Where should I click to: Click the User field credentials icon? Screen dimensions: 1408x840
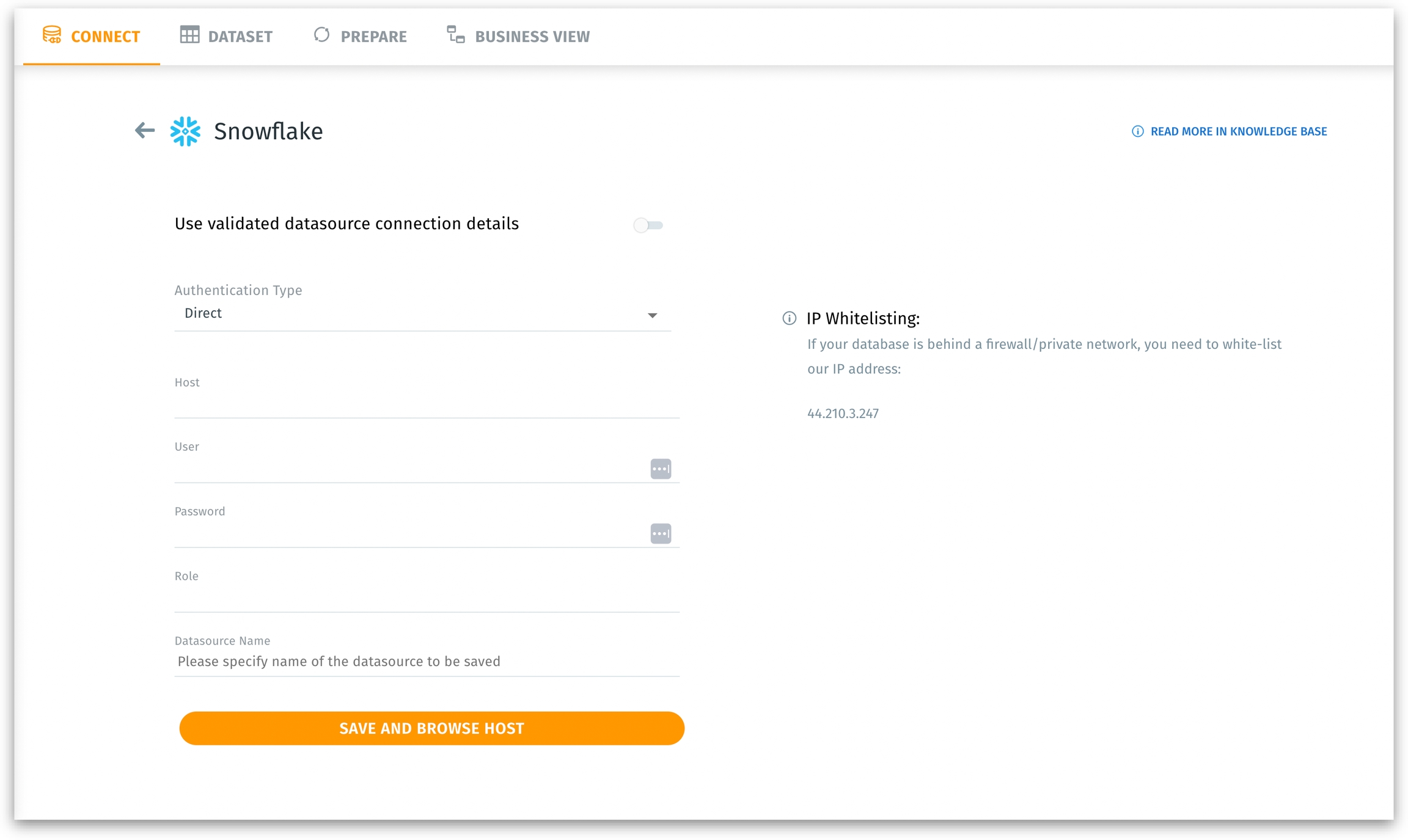point(660,469)
